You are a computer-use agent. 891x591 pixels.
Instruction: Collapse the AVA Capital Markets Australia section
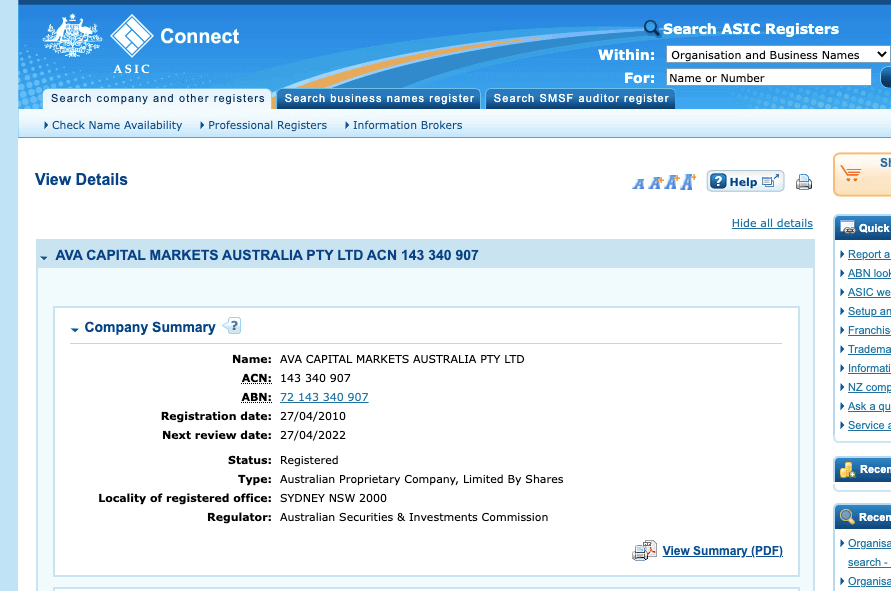pyautogui.click(x=44, y=257)
